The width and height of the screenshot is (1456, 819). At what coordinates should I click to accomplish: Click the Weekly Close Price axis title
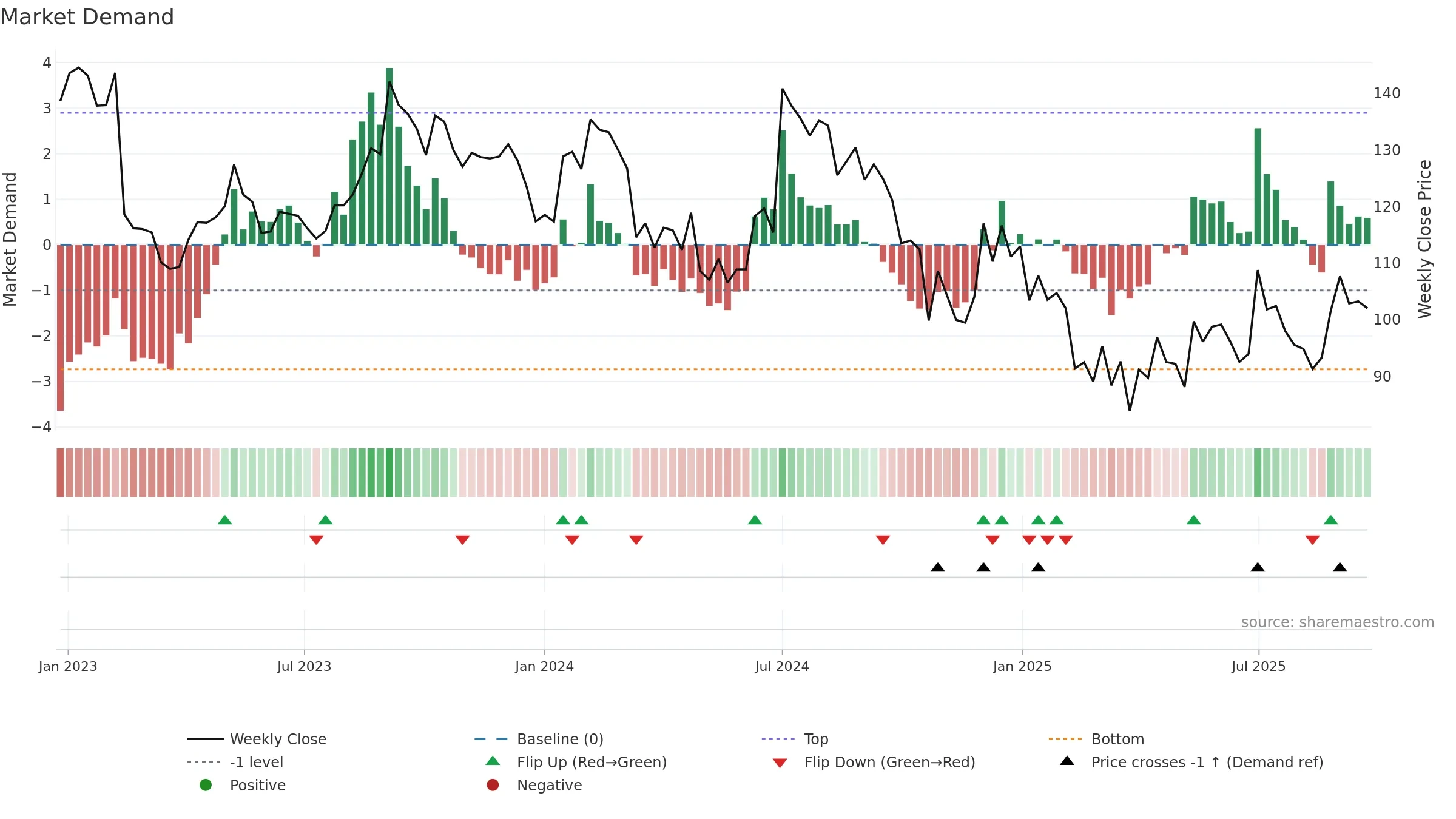click(x=1424, y=239)
